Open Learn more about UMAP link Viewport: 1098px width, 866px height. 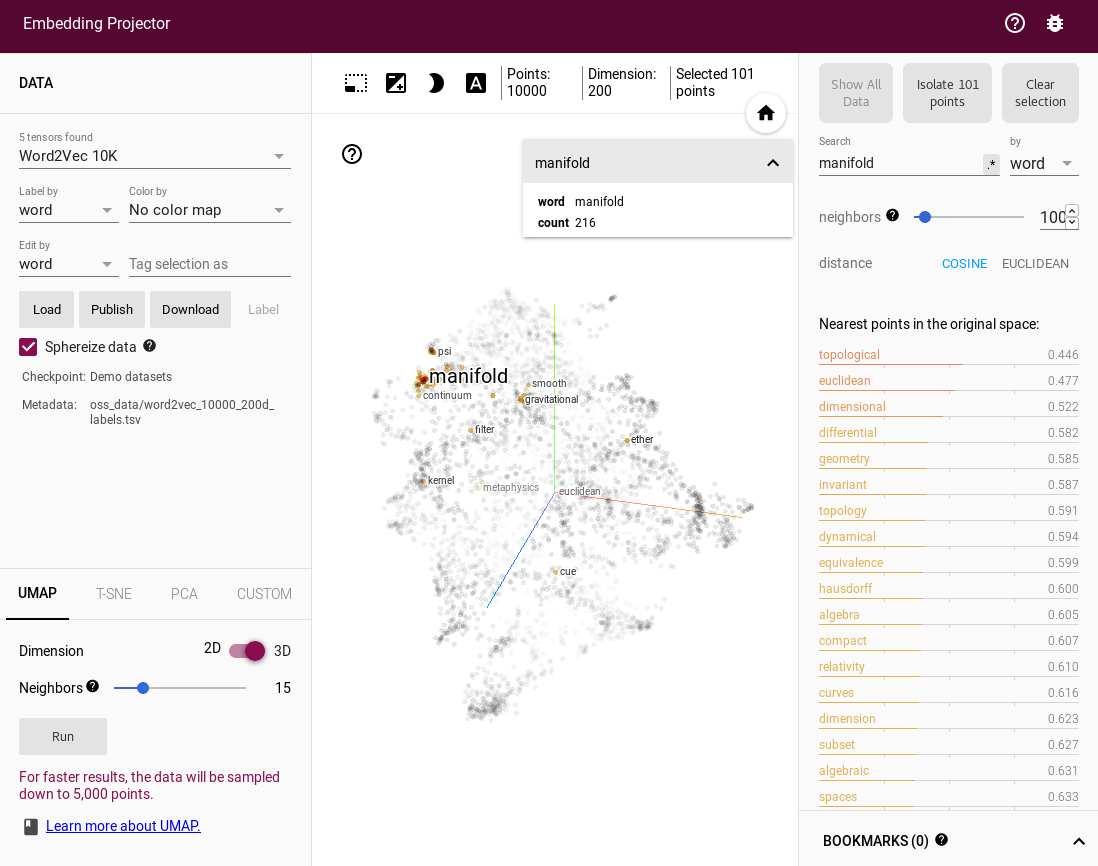123,826
